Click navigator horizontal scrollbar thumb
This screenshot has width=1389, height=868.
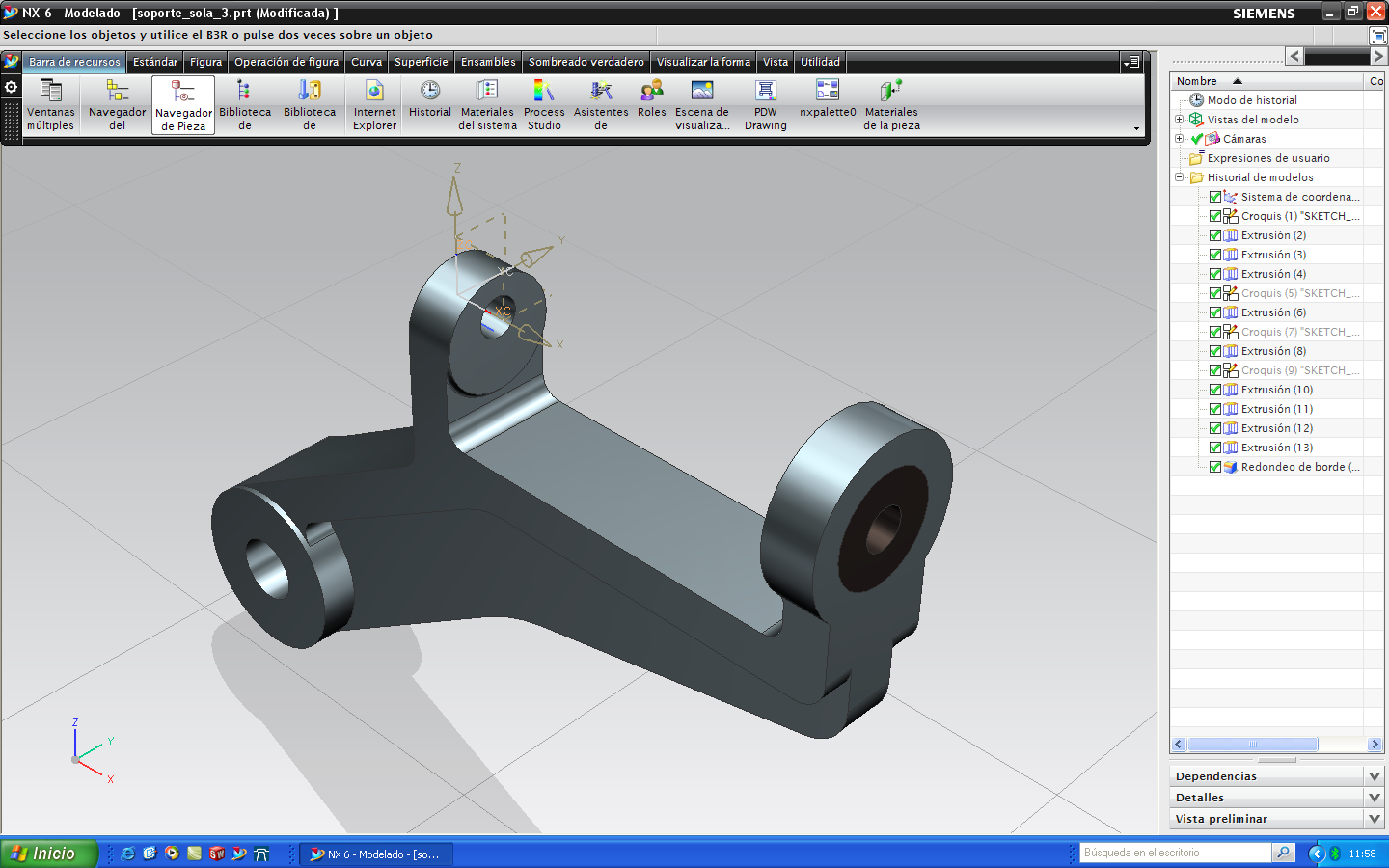pyautogui.click(x=1253, y=745)
